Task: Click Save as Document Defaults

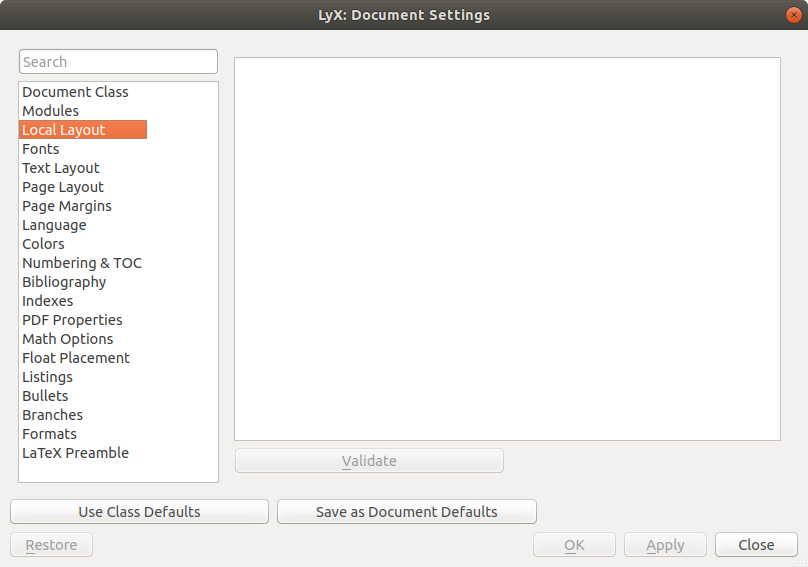Action: [x=406, y=512]
